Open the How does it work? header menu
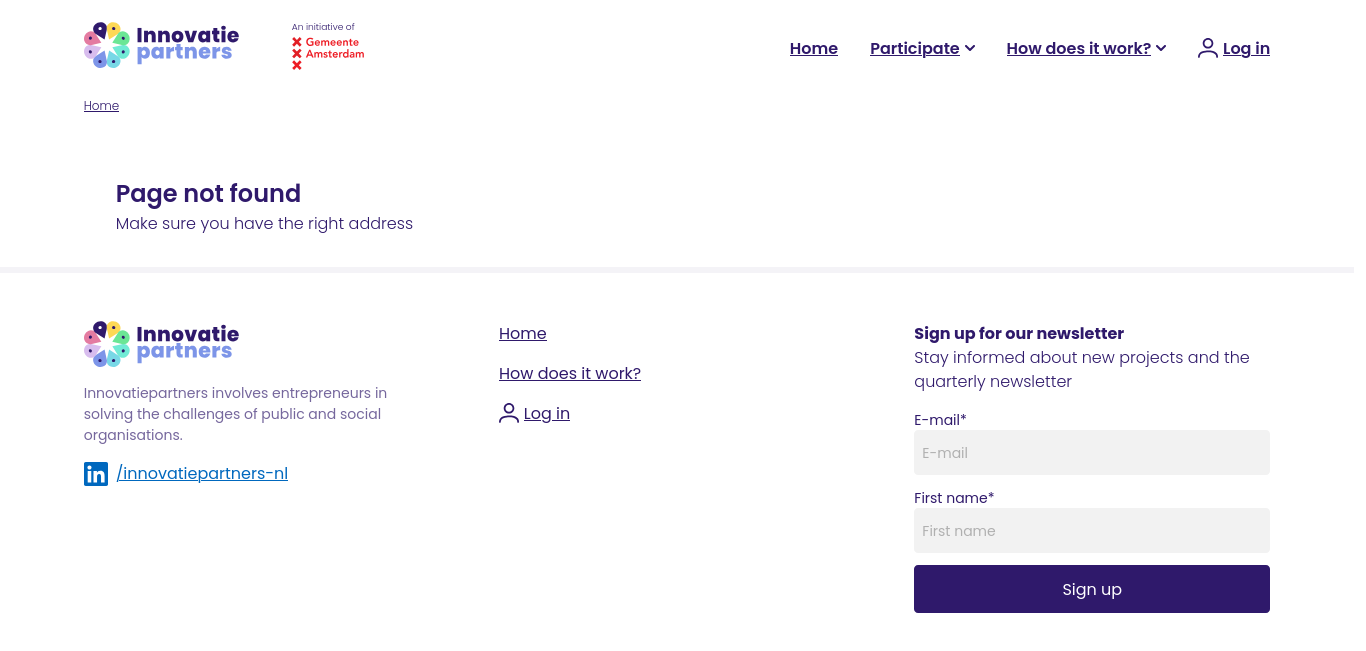Viewport: 1366px width, 651px height. tap(1079, 48)
